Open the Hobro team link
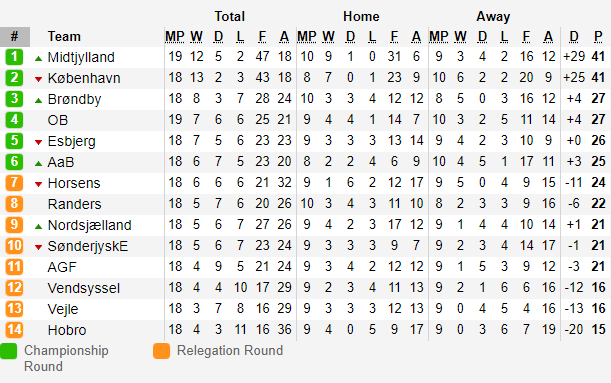 click(67, 330)
